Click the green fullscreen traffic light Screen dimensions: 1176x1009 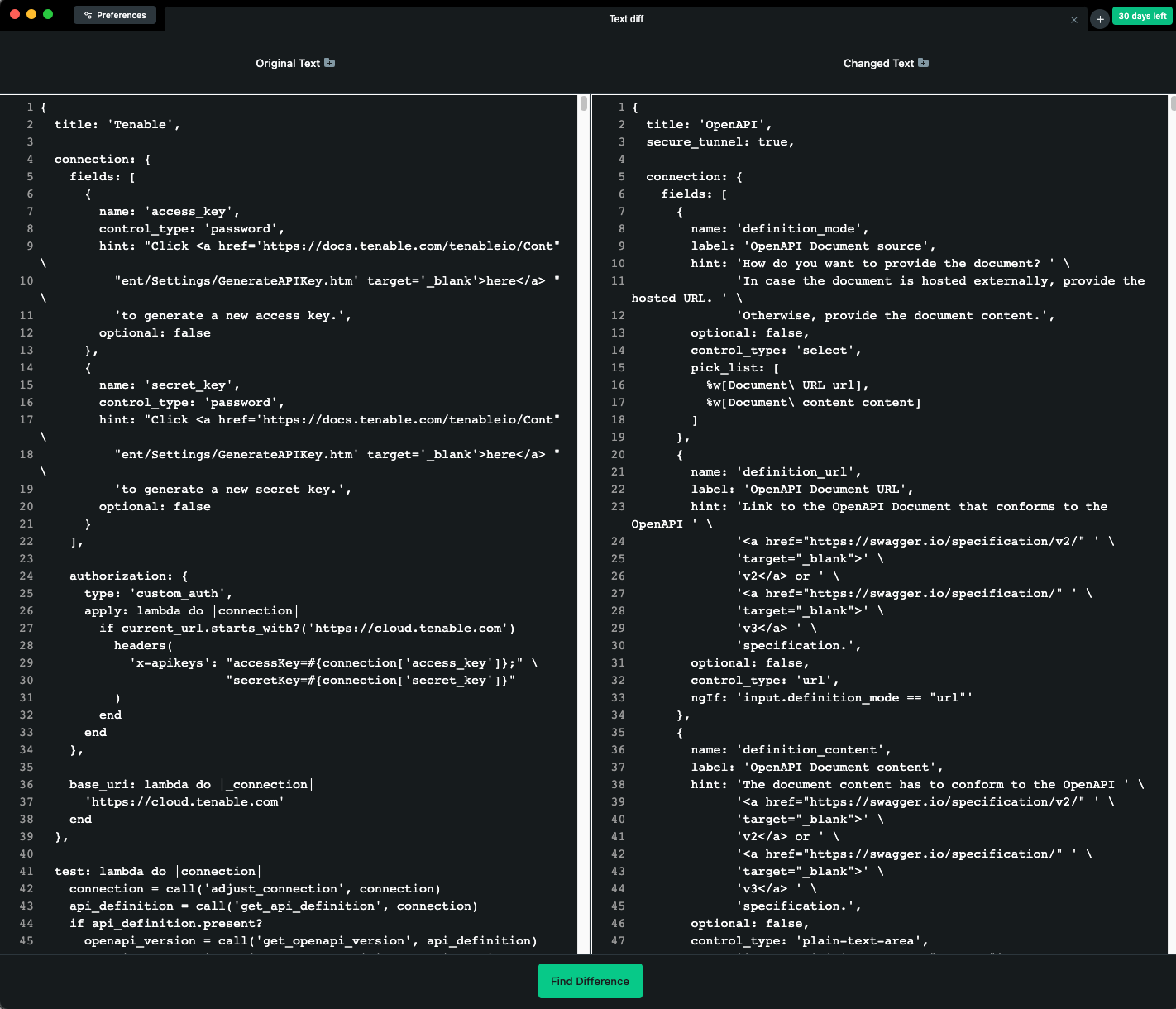pos(48,14)
